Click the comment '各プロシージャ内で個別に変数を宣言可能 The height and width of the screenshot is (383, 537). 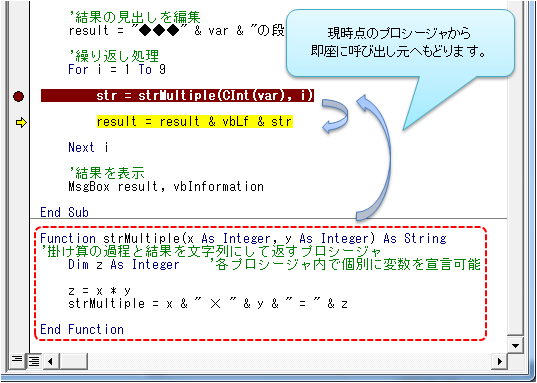(x=345, y=264)
